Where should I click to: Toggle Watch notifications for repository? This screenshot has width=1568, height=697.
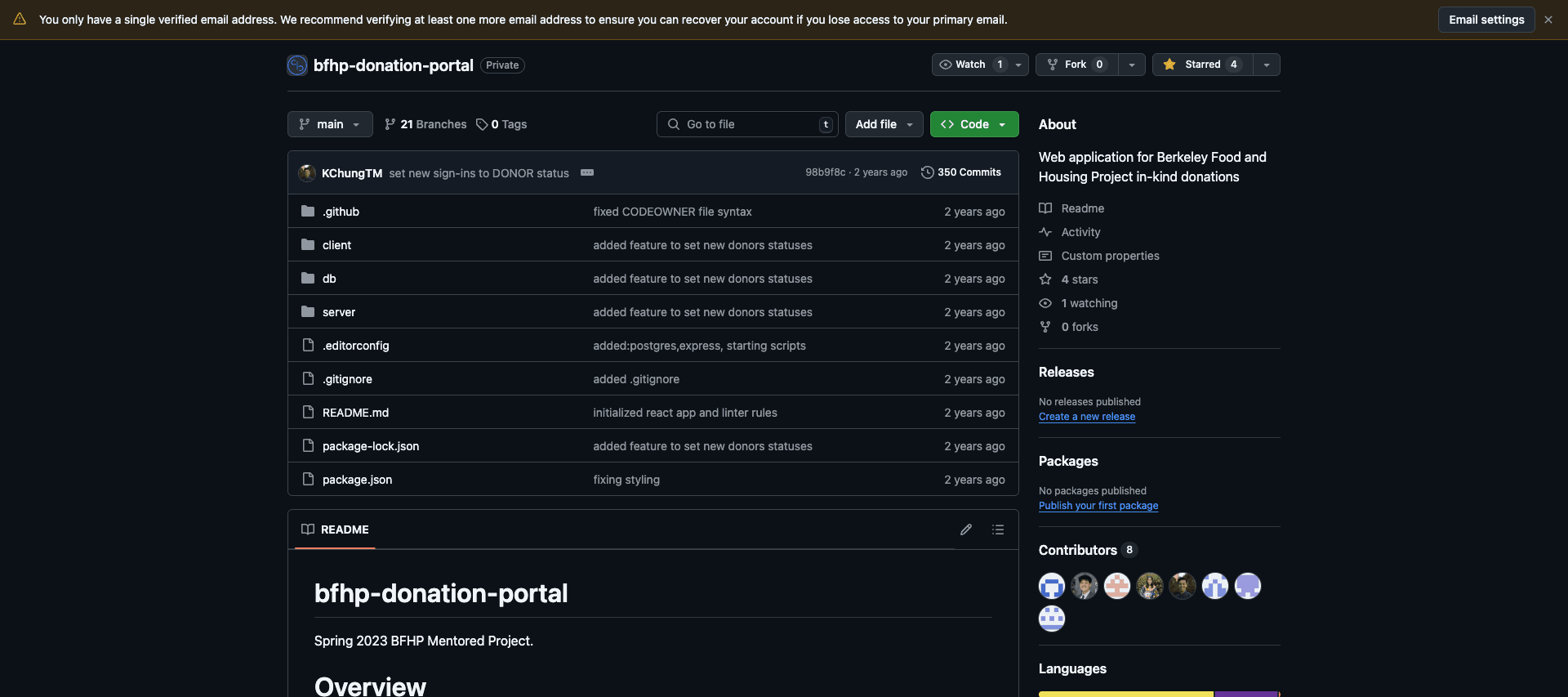pyautogui.click(x=969, y=65)
